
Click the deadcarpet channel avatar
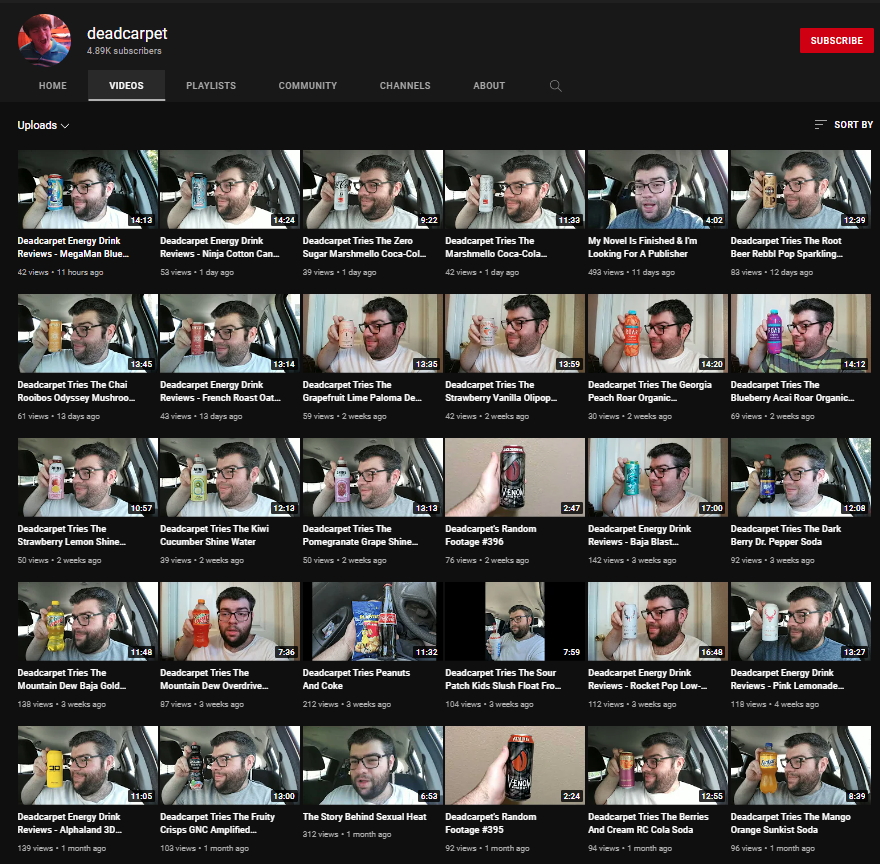(x=45, y=40)
